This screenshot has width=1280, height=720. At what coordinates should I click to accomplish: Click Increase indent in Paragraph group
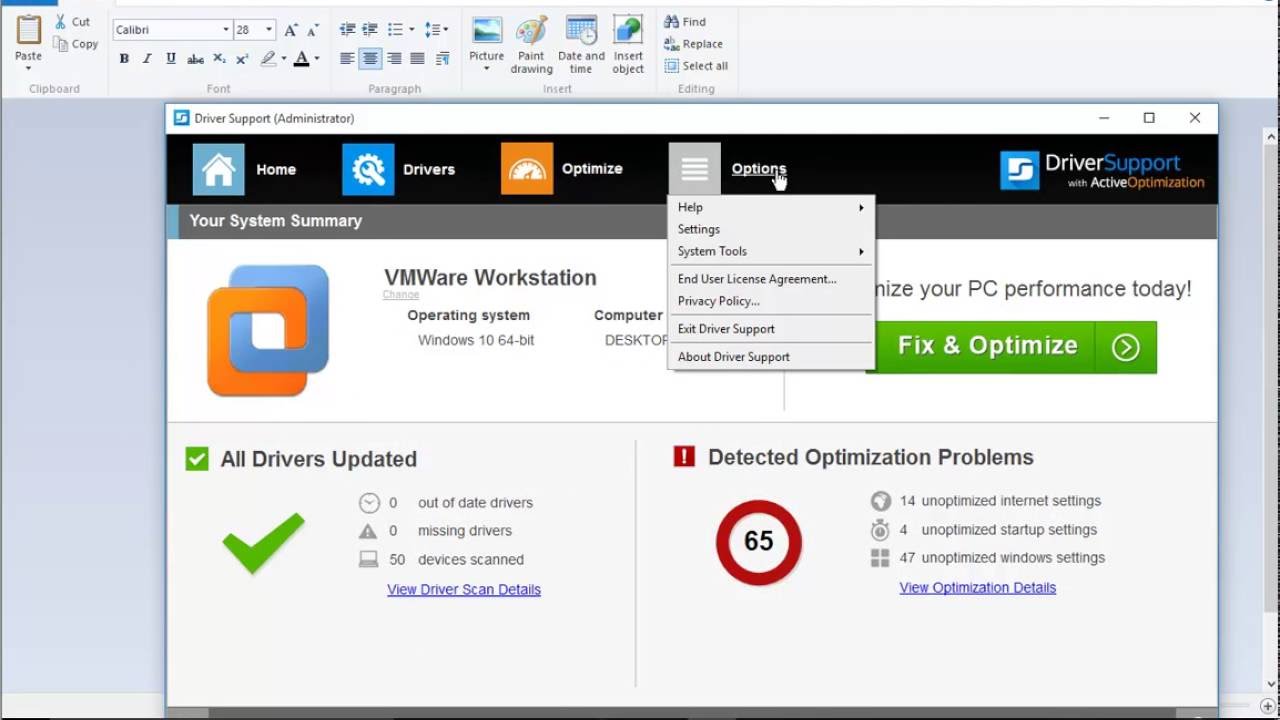[x=370, y=30]
